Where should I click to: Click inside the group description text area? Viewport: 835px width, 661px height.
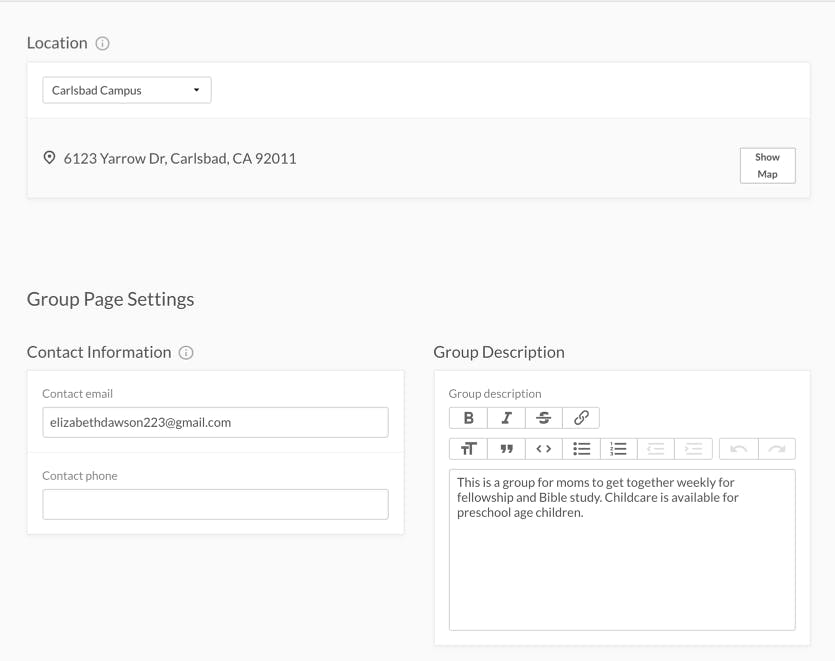click(622, 550)
